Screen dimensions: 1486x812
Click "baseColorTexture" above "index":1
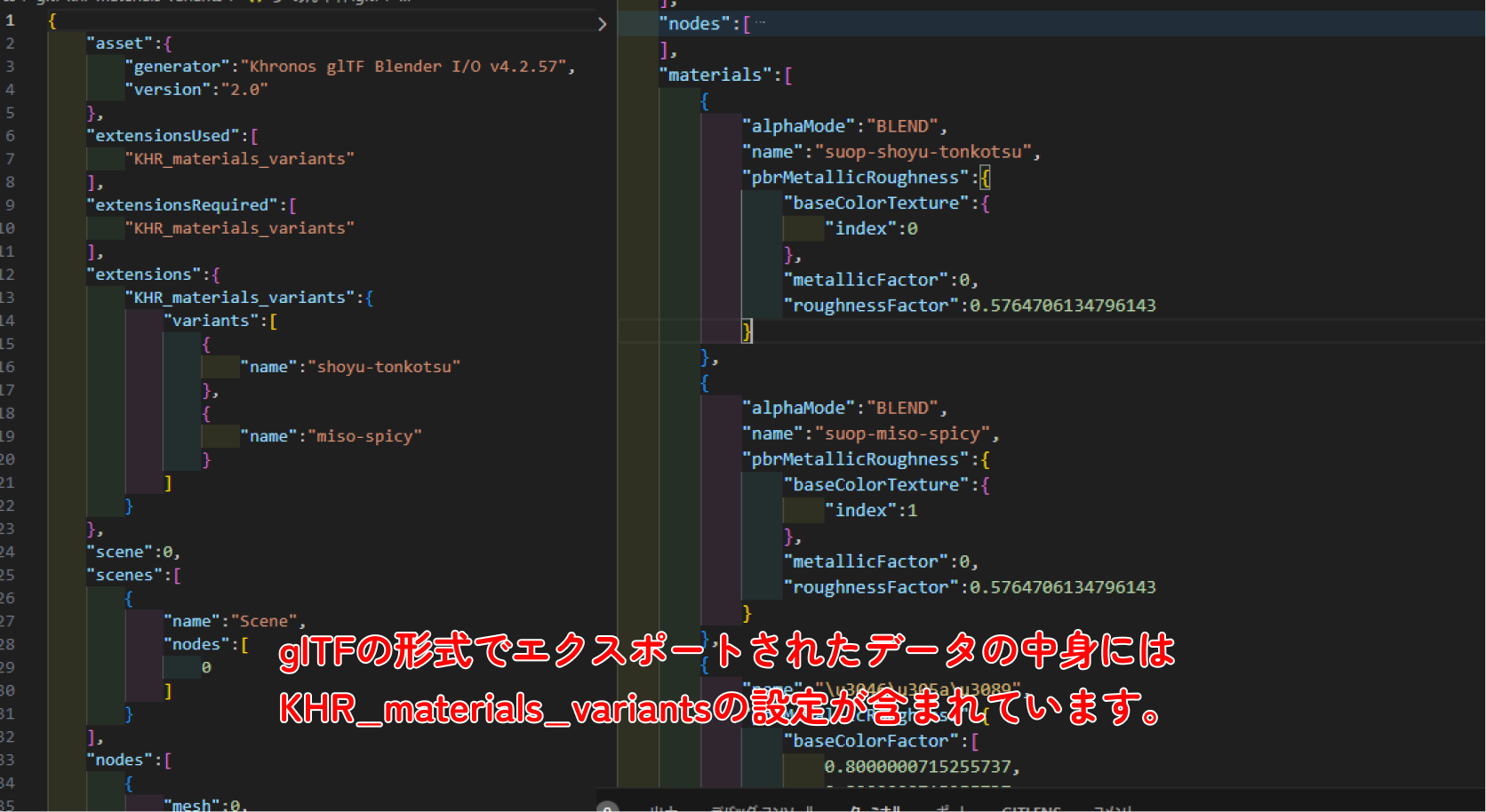pos(875,485)
